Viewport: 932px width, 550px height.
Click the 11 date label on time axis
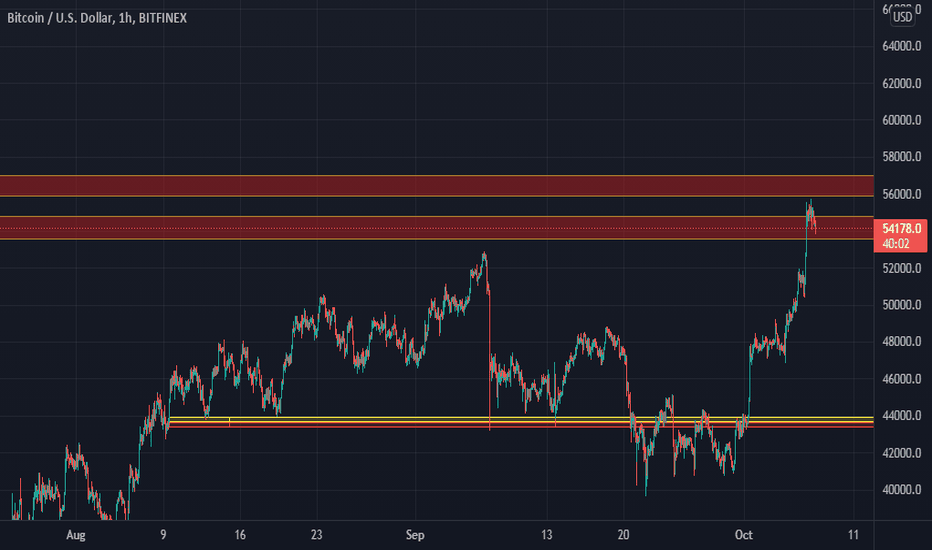click(853, 535)
